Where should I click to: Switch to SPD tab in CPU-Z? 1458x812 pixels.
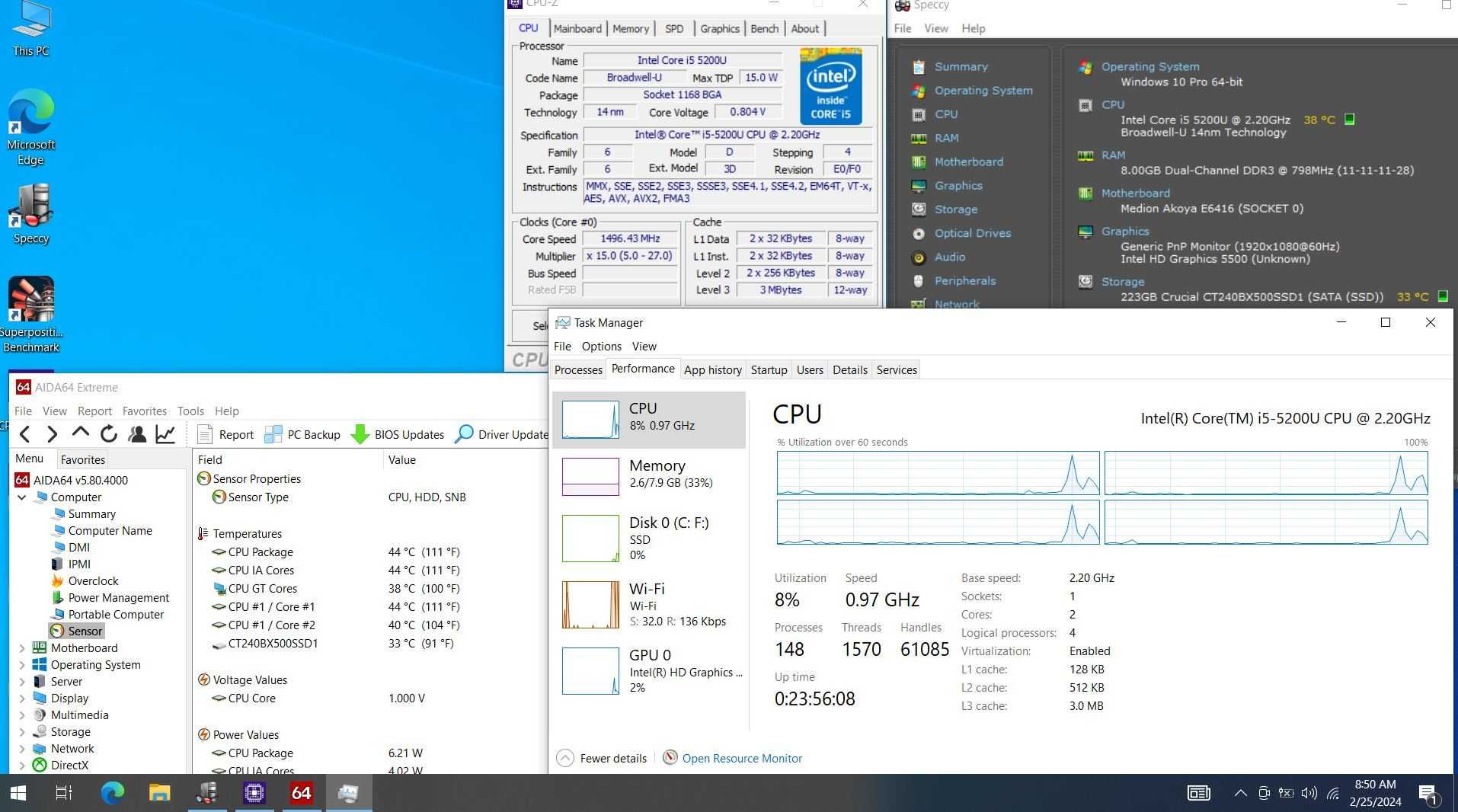click(674, 28)
